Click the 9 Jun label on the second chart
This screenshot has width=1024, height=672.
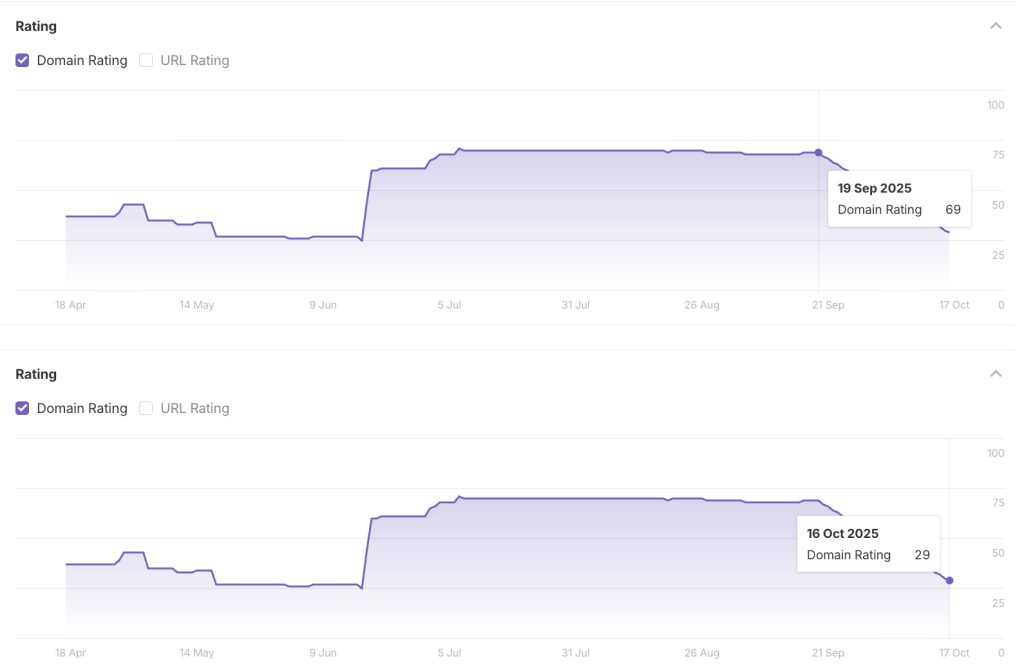coord(323,653)
